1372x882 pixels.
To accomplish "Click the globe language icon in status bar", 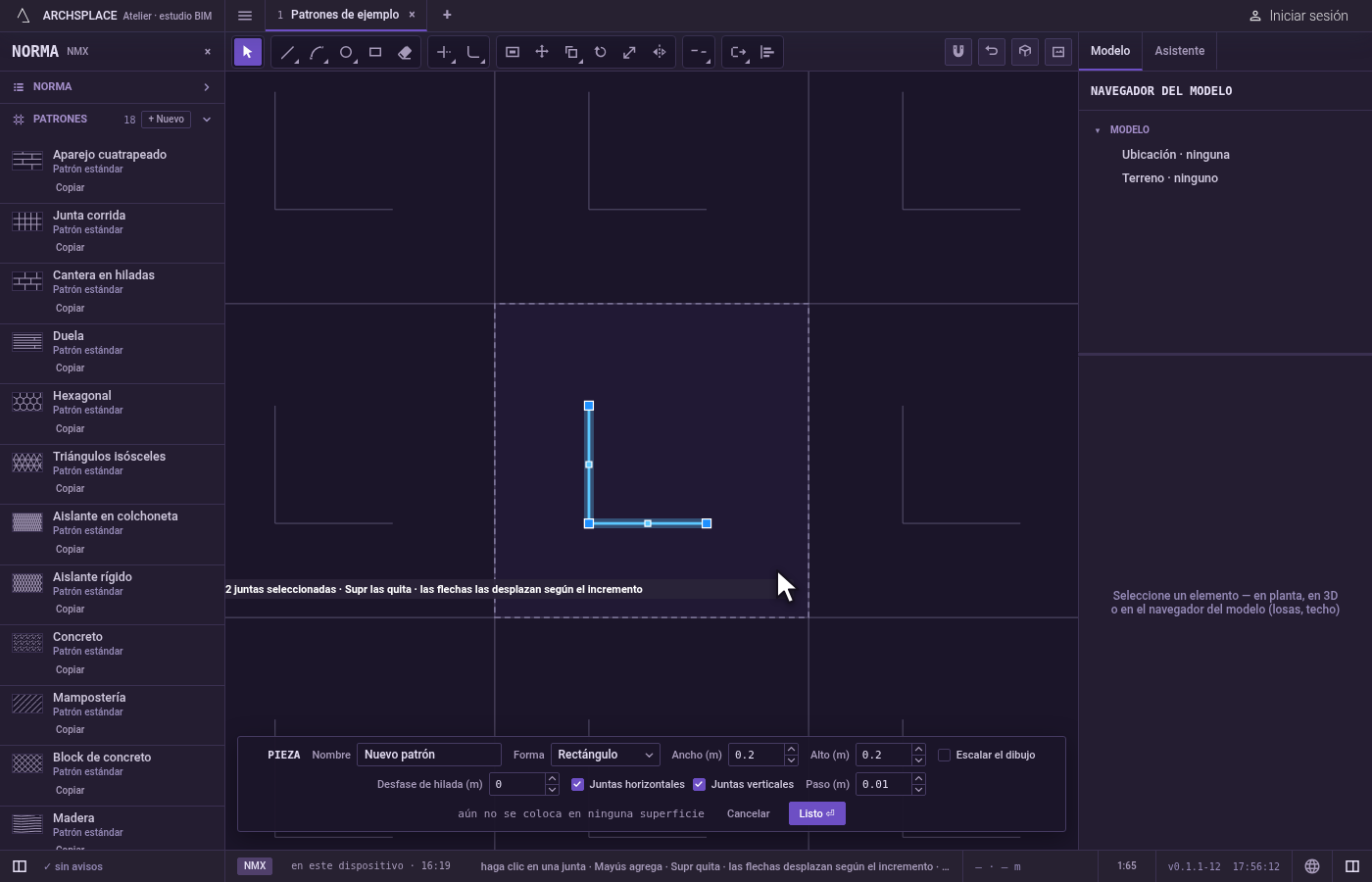I will (1312, 866).
